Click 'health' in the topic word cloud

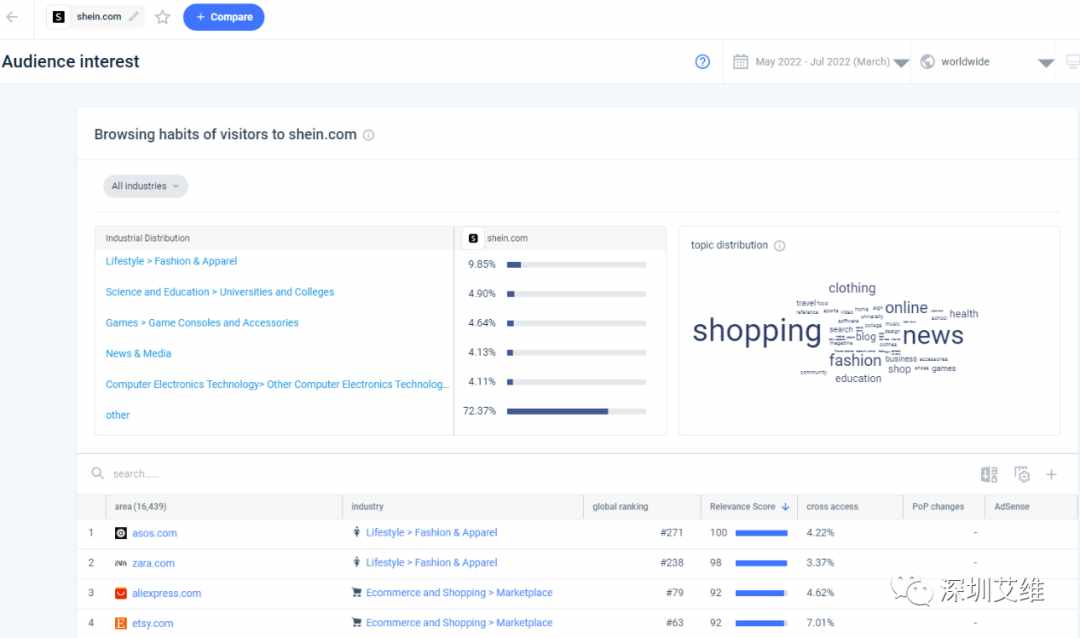pyautogui.click(x=964, y=313)
